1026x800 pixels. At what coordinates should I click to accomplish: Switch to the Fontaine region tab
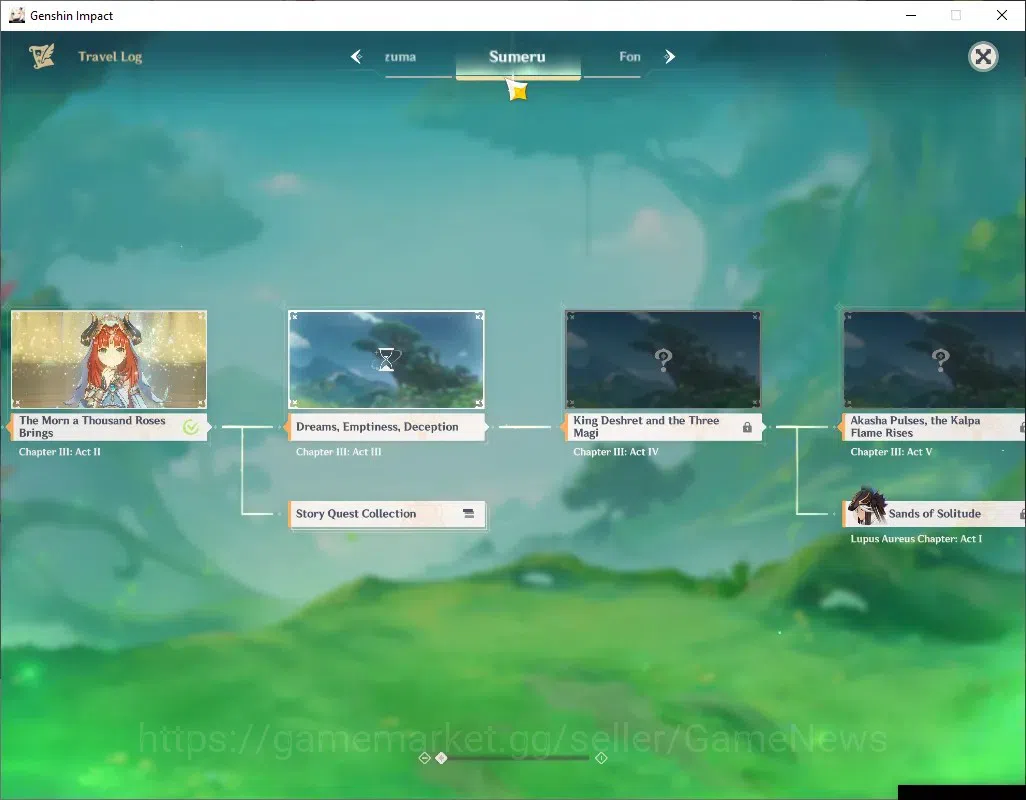(x=629, y=57)
